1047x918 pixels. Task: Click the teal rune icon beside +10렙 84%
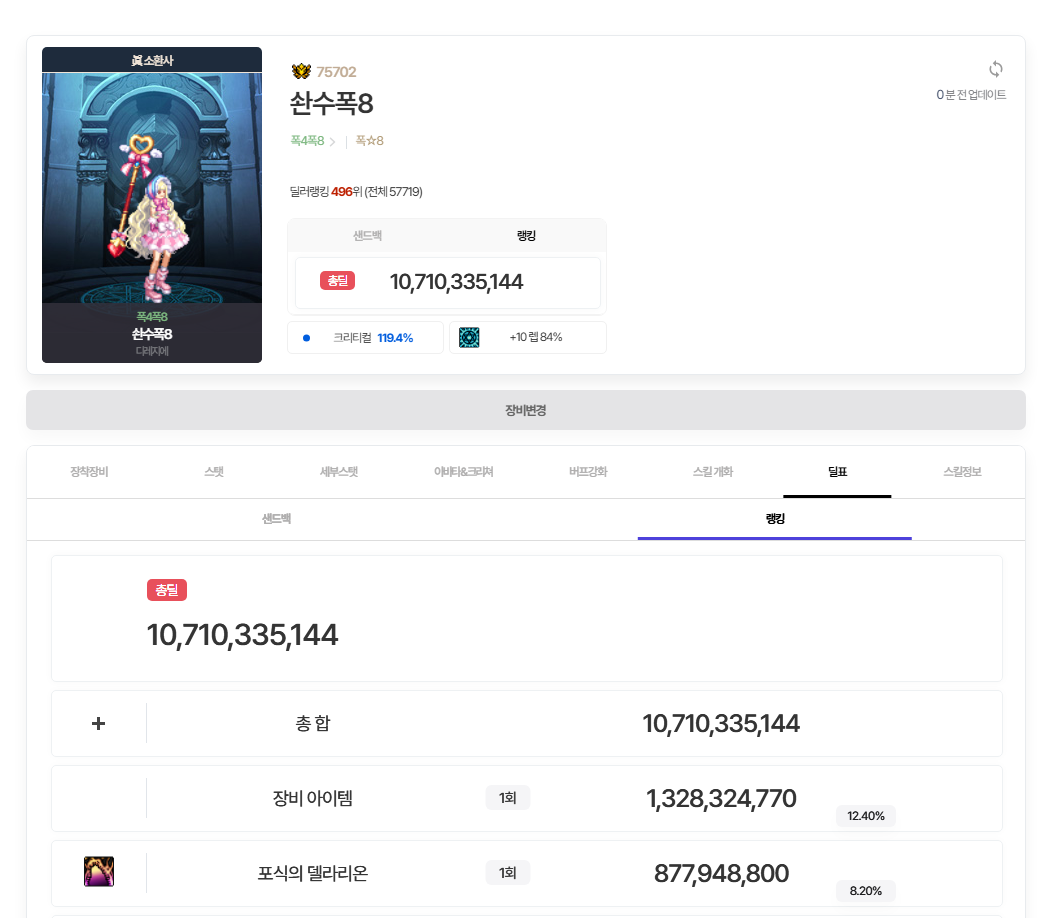click(x=469, y=337)
